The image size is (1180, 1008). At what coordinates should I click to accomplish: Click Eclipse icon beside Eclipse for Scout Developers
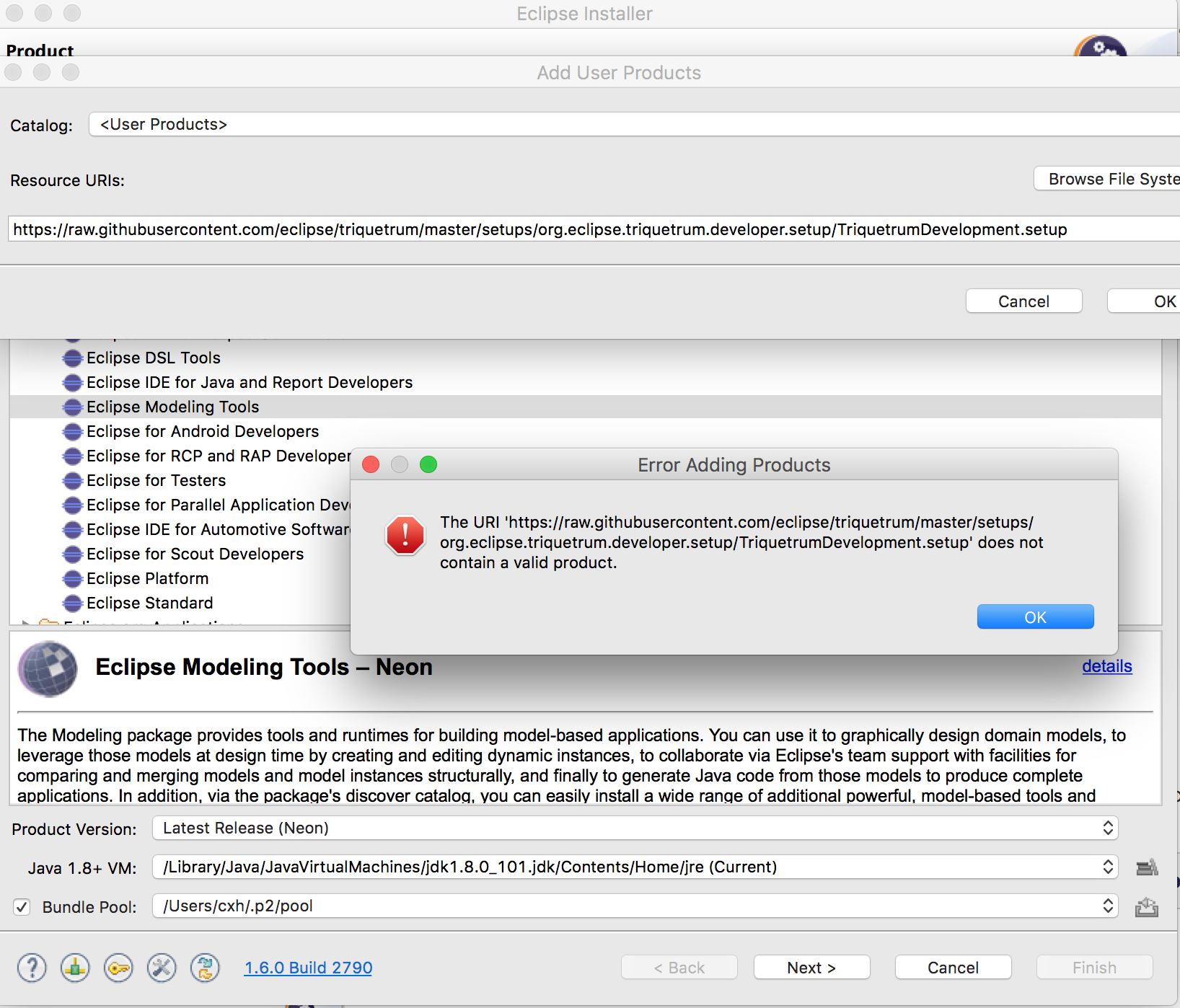[72, 554]
